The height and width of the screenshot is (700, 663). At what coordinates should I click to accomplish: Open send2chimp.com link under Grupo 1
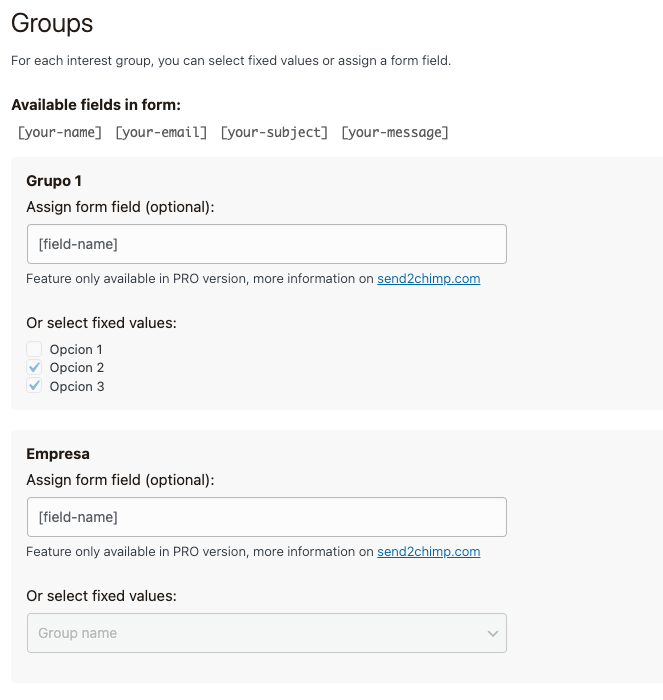[428, 279]
